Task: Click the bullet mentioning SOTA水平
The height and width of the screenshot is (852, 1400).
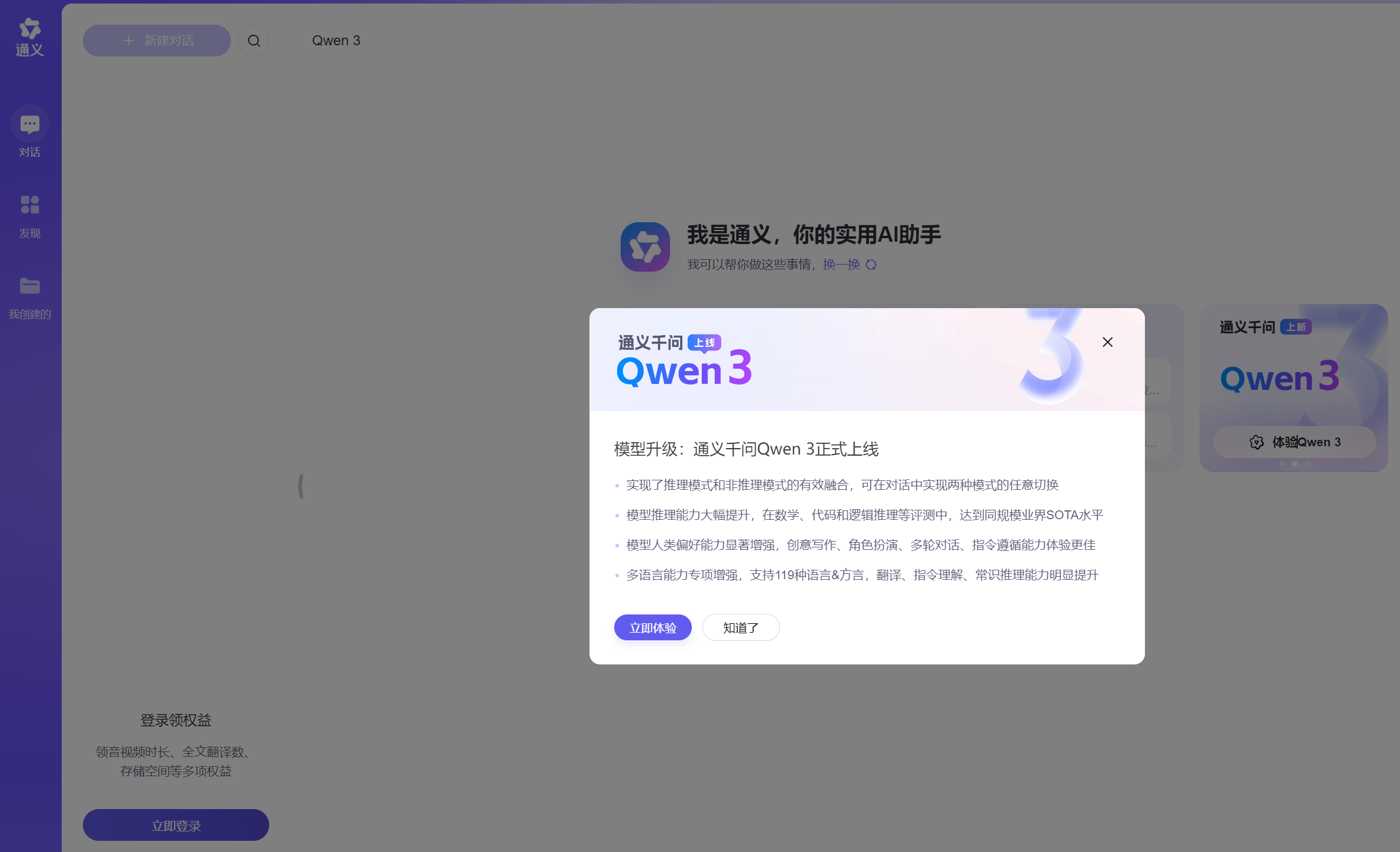Action: [x=864, y=515]
